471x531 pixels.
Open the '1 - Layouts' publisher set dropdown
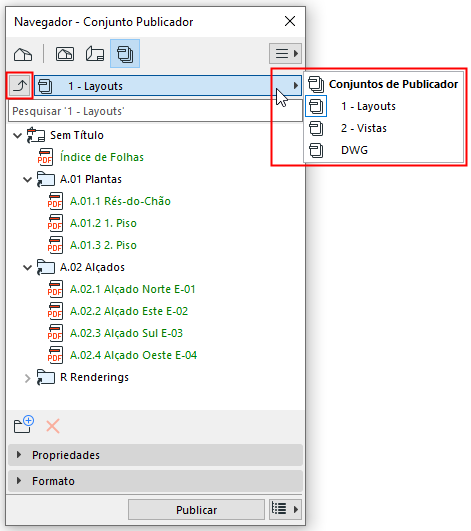click(x=168, y=86)
